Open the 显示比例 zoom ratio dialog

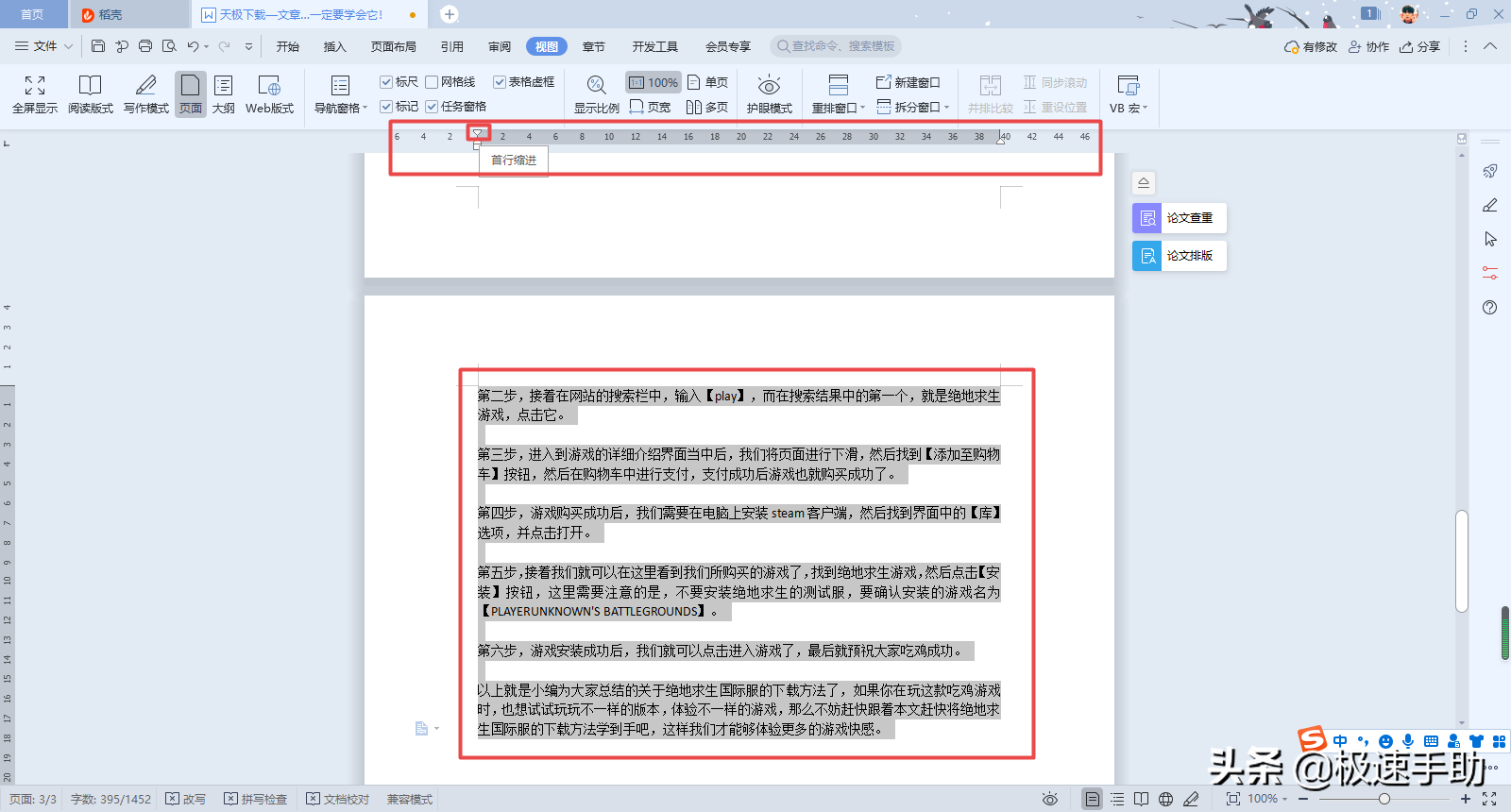pyautogui.click(x=597, y=94)
